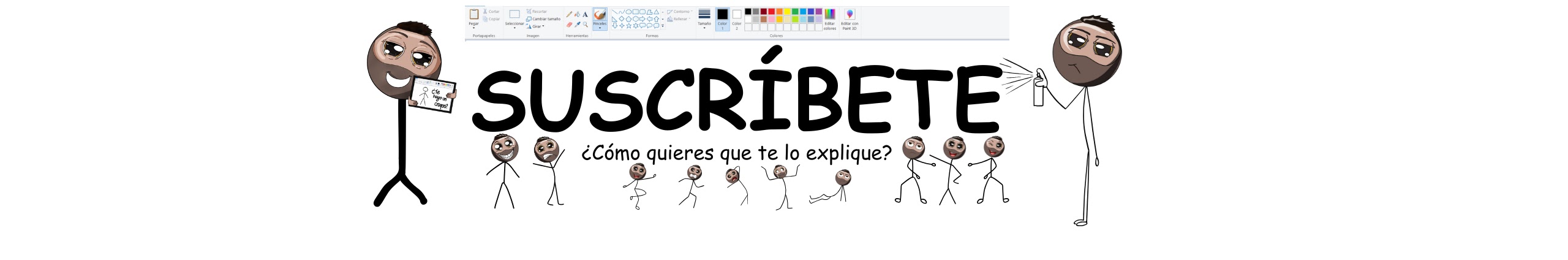Click the Pegar clipboard icon
Image resolution: width=1568 pixels, height=260 pixels.
(473, 14)
